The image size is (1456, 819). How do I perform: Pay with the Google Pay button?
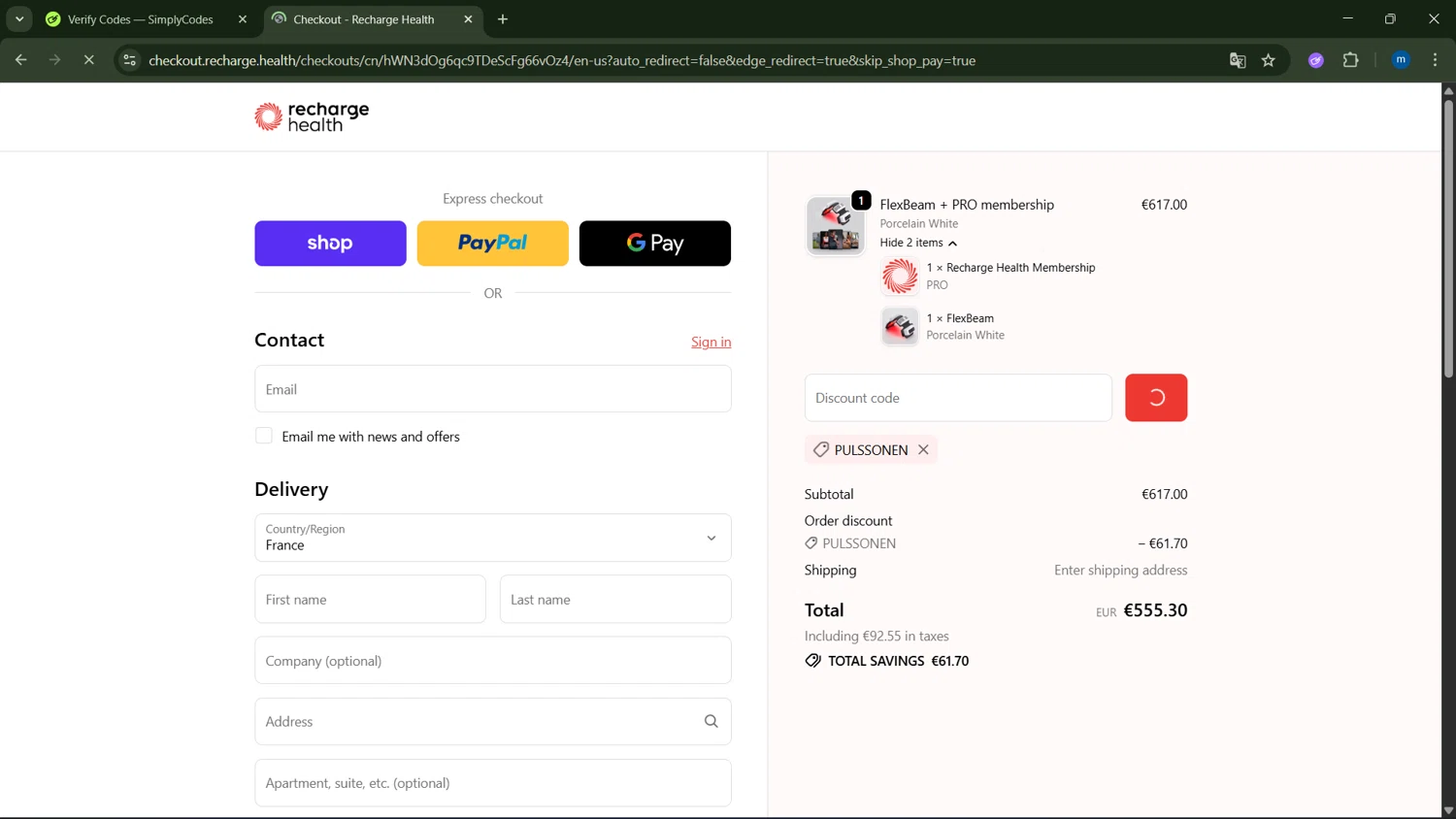(x=655, y=243)
